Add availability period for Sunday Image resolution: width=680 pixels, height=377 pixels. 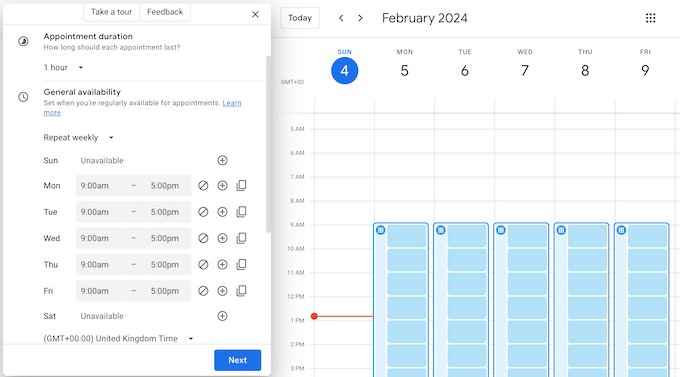coord(222,161)
